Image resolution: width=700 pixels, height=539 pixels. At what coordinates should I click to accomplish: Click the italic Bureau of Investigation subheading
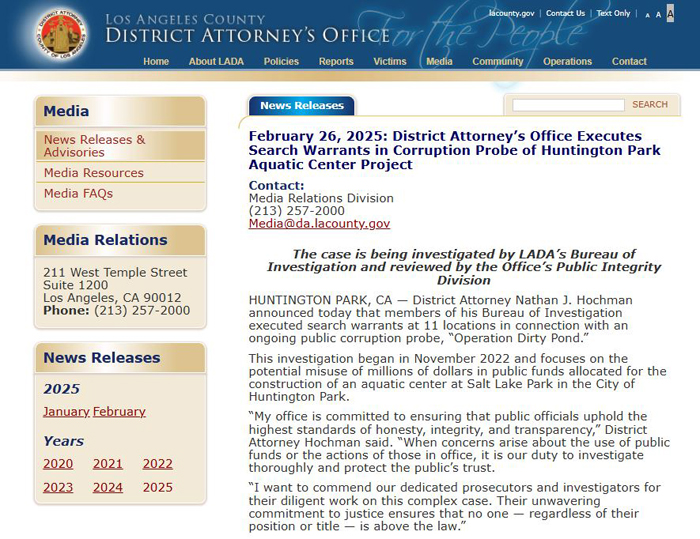click(x=463, y=267)
